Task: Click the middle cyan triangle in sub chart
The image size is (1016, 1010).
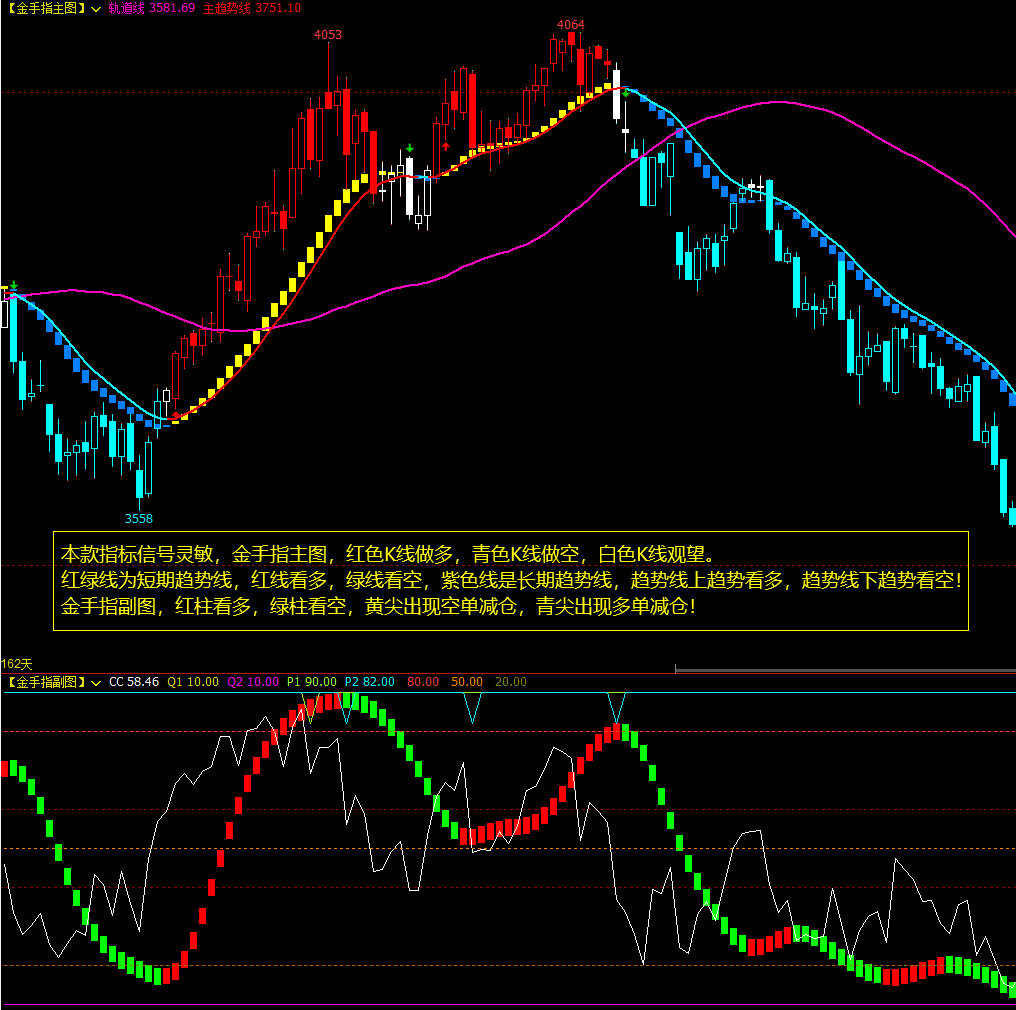Action: 473,707
